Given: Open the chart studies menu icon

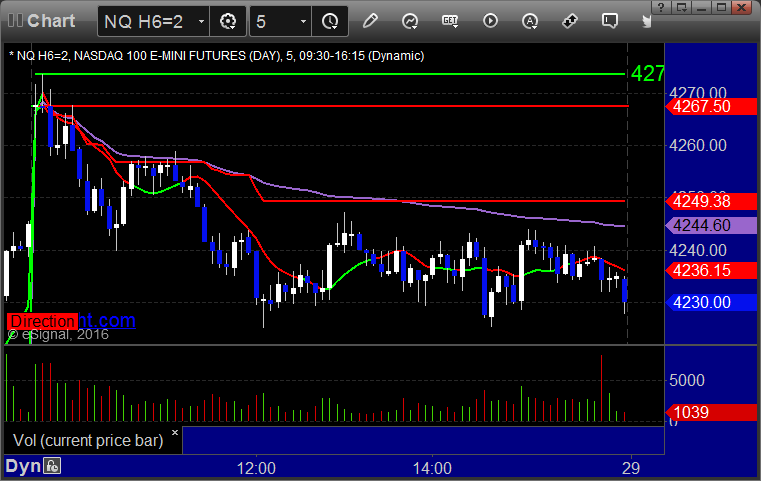Looking at the screenshot, I should pos(410,21).
